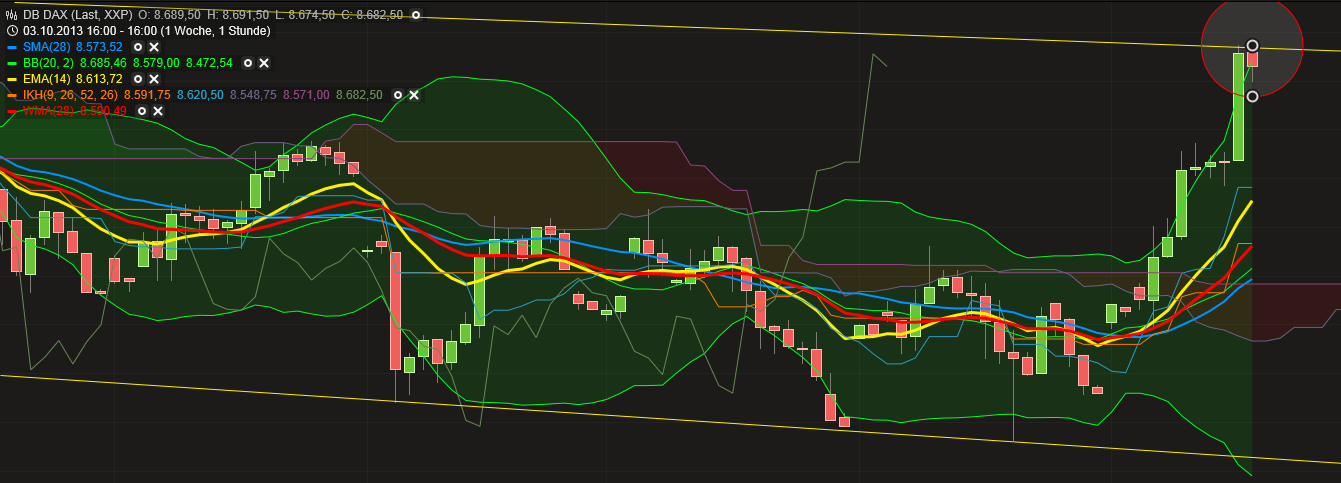This screenshot has width=1341, height=483.
Task: Grab the lower handle of the red circle drawing
Action: pos(1252,96)
